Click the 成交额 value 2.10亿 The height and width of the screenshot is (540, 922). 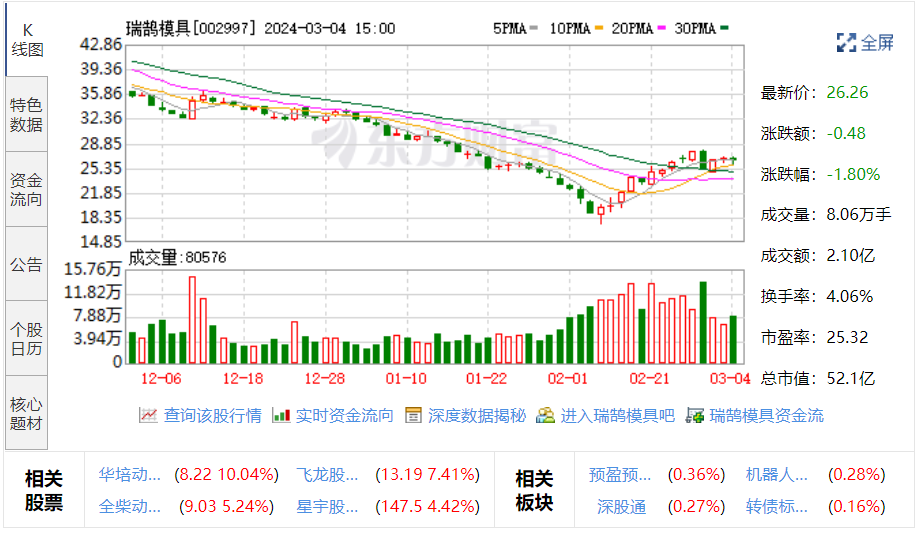click(x=851, y=256)
